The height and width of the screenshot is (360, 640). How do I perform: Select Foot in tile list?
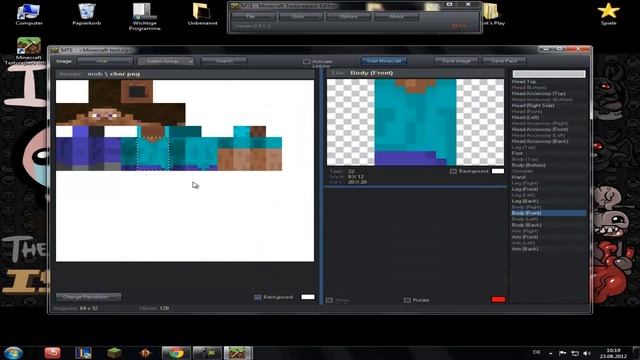pyautogui.click(x=517, y=153)
